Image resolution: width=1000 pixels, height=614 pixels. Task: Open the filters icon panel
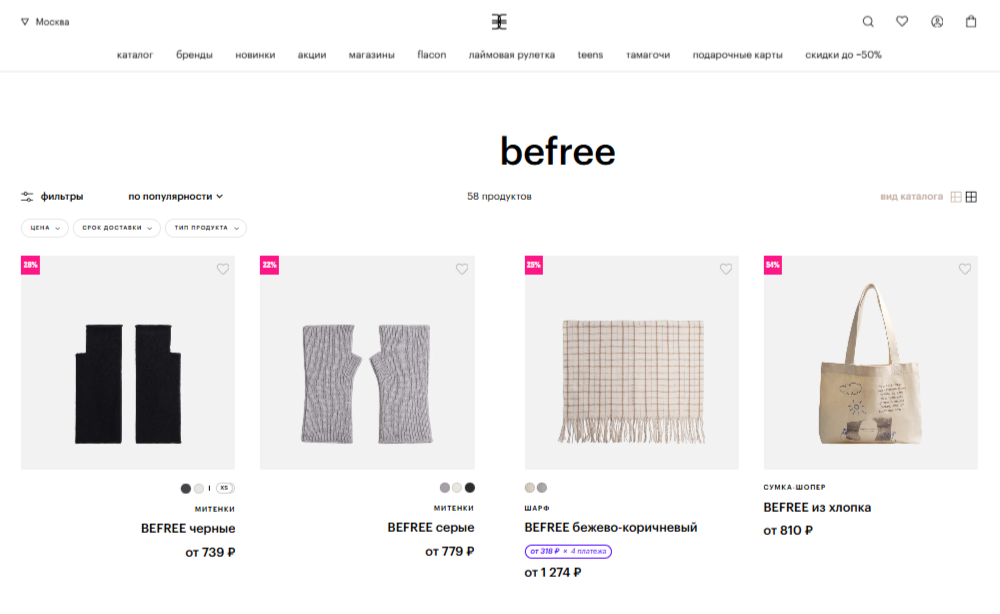(27, 197)
